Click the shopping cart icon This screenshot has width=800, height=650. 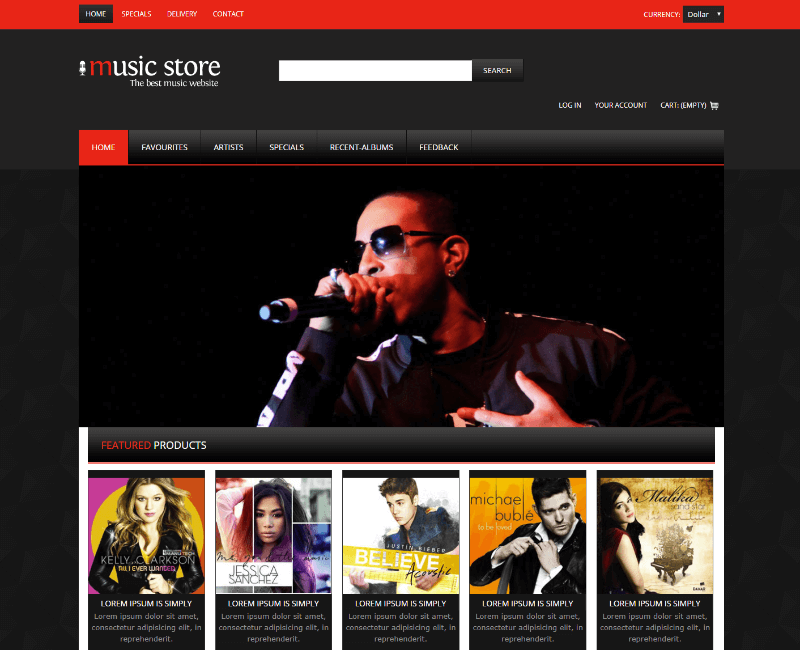tap(714, 105)
